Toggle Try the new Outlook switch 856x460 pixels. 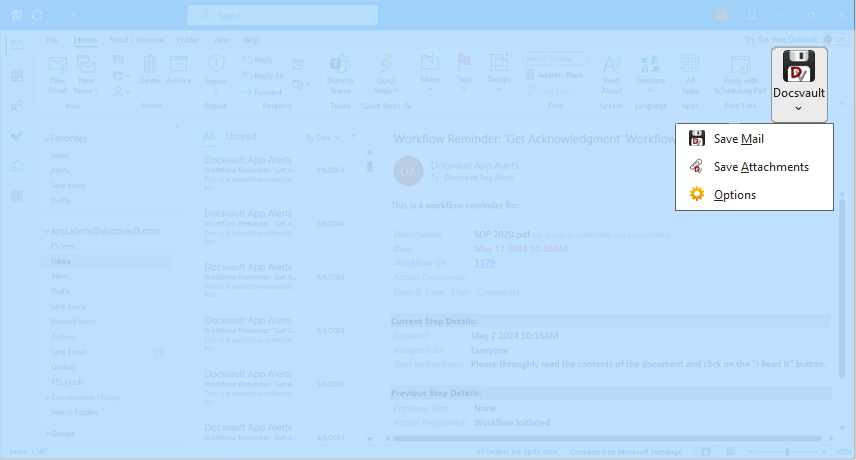[x=835, y=39]
